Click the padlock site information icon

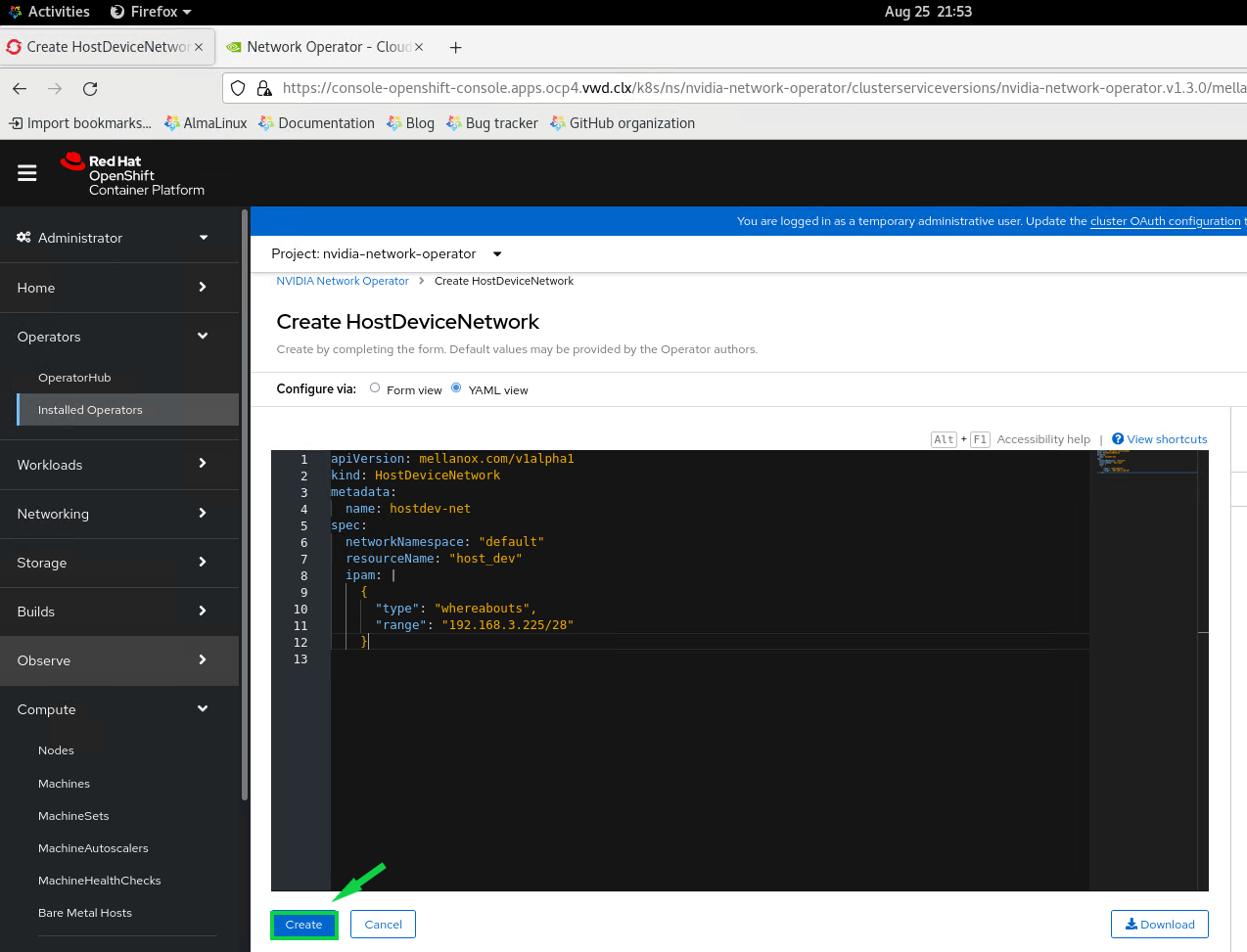[264, 88]
